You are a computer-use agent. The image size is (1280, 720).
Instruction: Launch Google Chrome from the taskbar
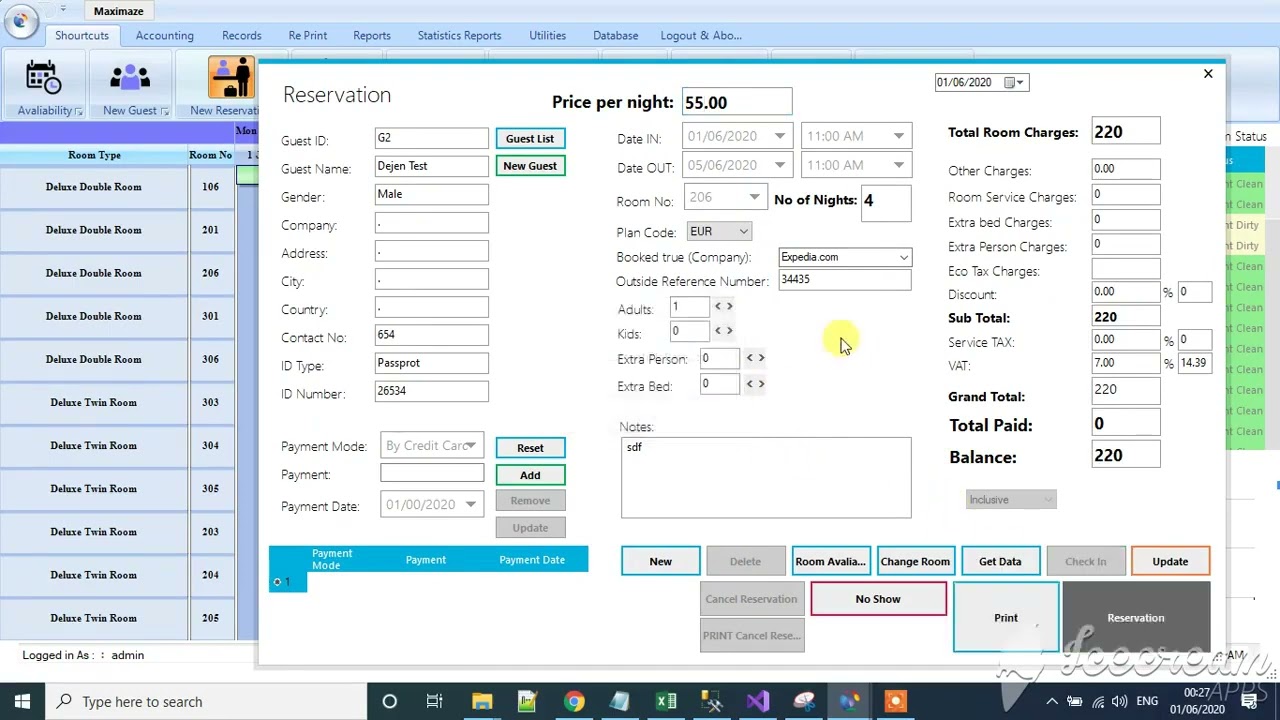[x=573, y=702]
